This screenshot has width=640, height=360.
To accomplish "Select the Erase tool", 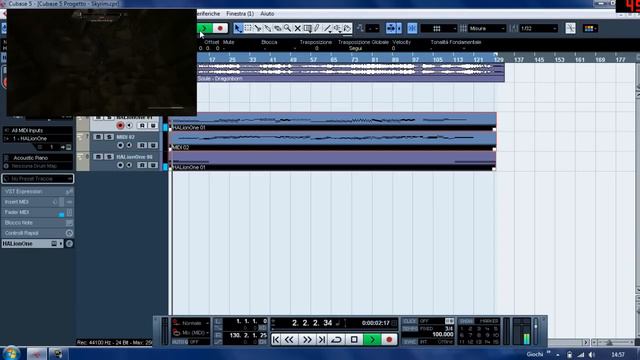I will point(278,28).
